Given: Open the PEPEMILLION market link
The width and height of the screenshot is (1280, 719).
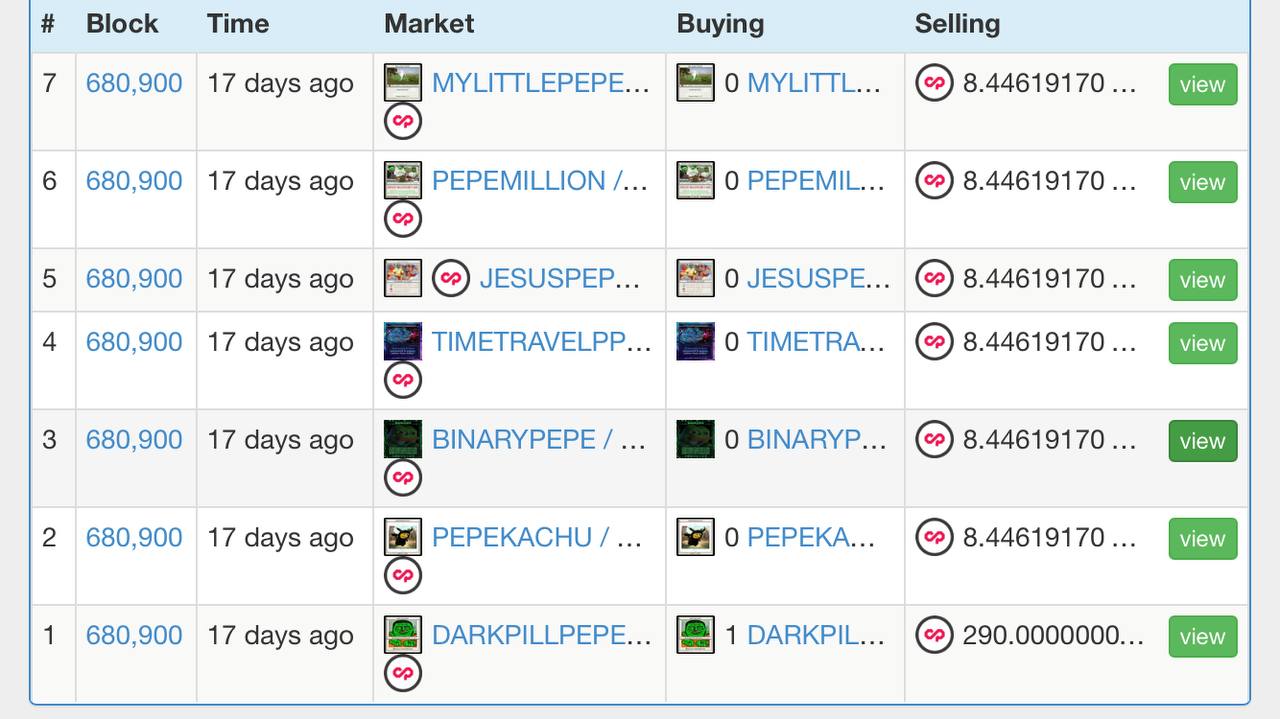Looking at the screenshot, I should coord(540,181).
